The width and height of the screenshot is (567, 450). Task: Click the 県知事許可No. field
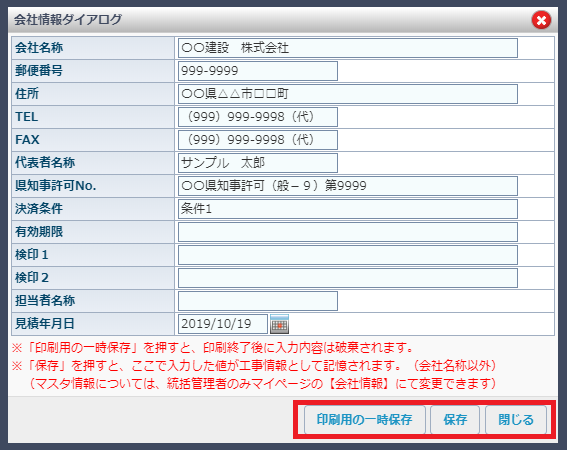coord(348,186)
